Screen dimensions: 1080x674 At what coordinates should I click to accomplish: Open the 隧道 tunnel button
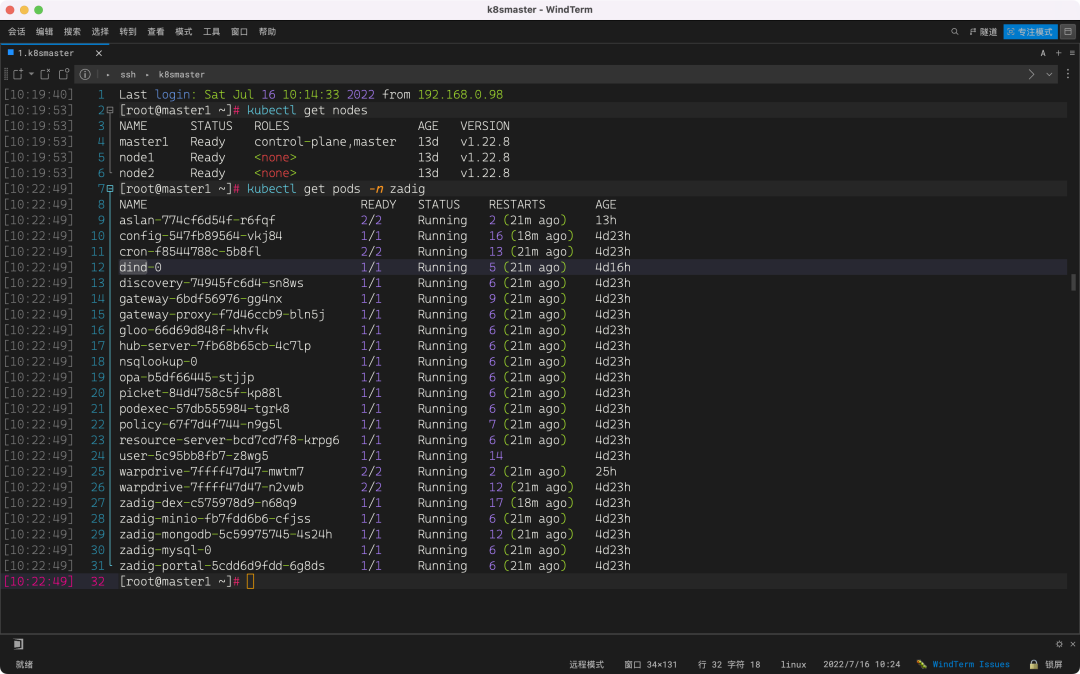click(x=983, y=32)
